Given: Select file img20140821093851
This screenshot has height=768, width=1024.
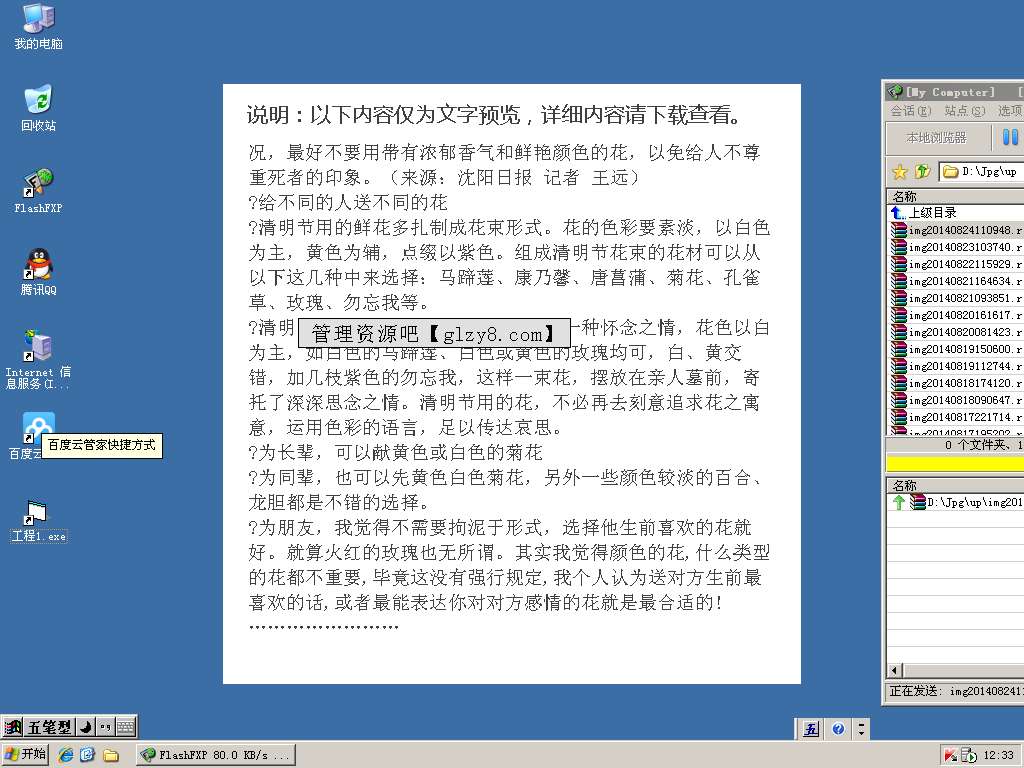Looking at the screenshot, I should (957, 298).
